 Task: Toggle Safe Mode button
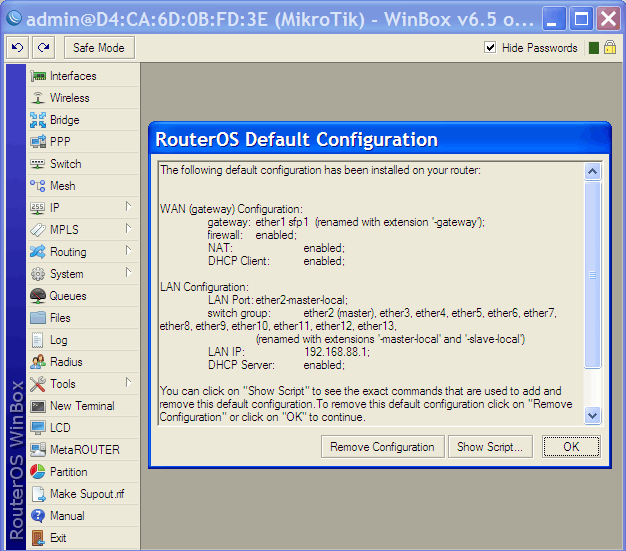point(99,48)
